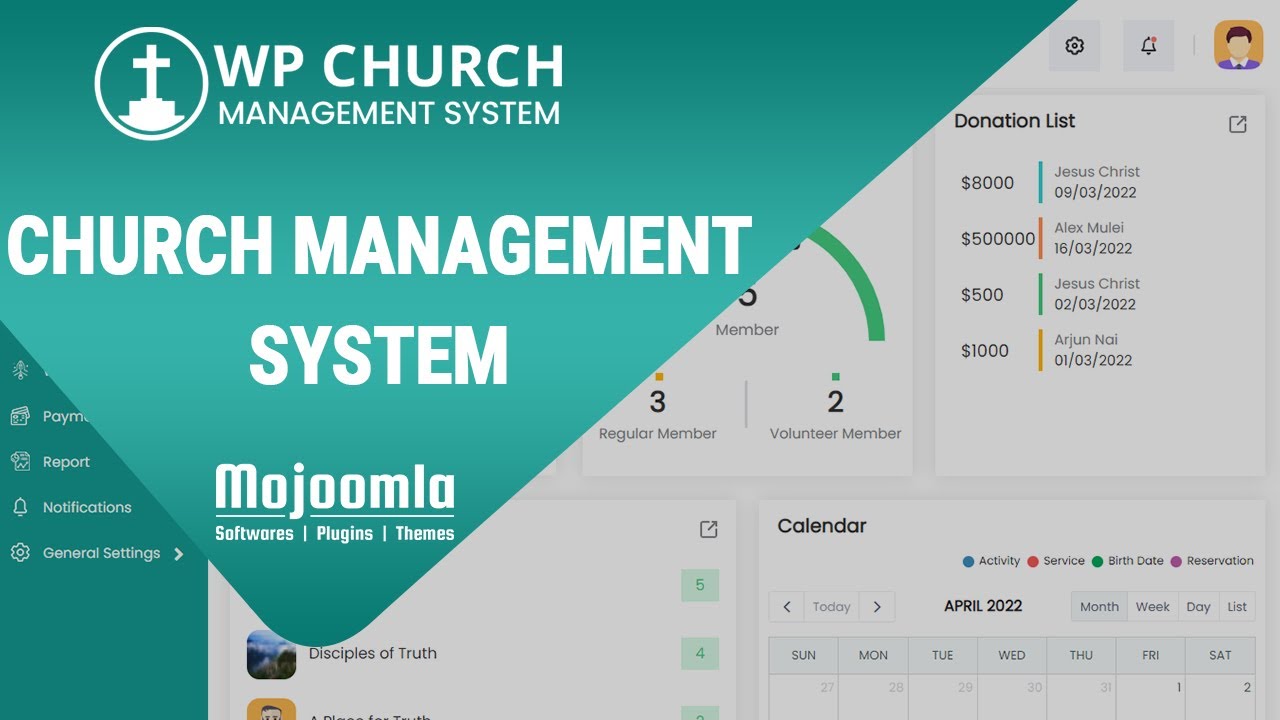The height and width of the screenshot is (720, 1280).
Task: Open the notification bell in the top bar
Action: click(x=1148, y=46)
